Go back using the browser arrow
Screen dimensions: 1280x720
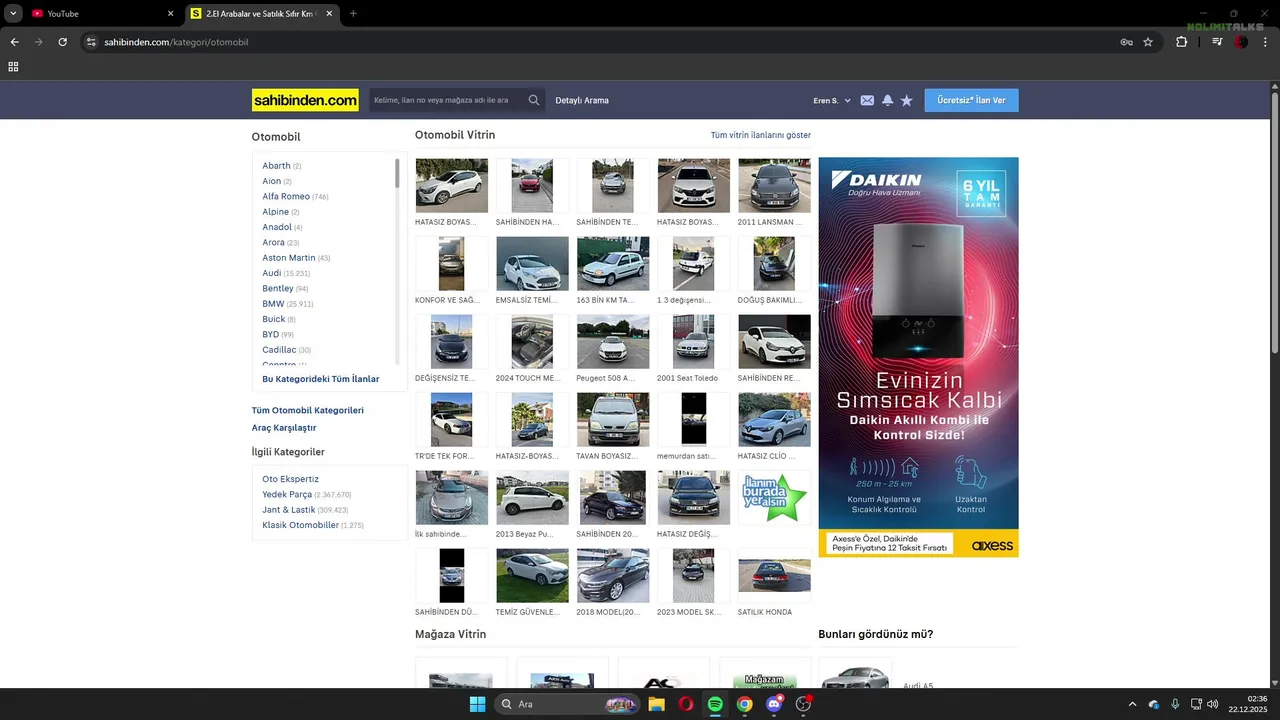tap(14, 42)
